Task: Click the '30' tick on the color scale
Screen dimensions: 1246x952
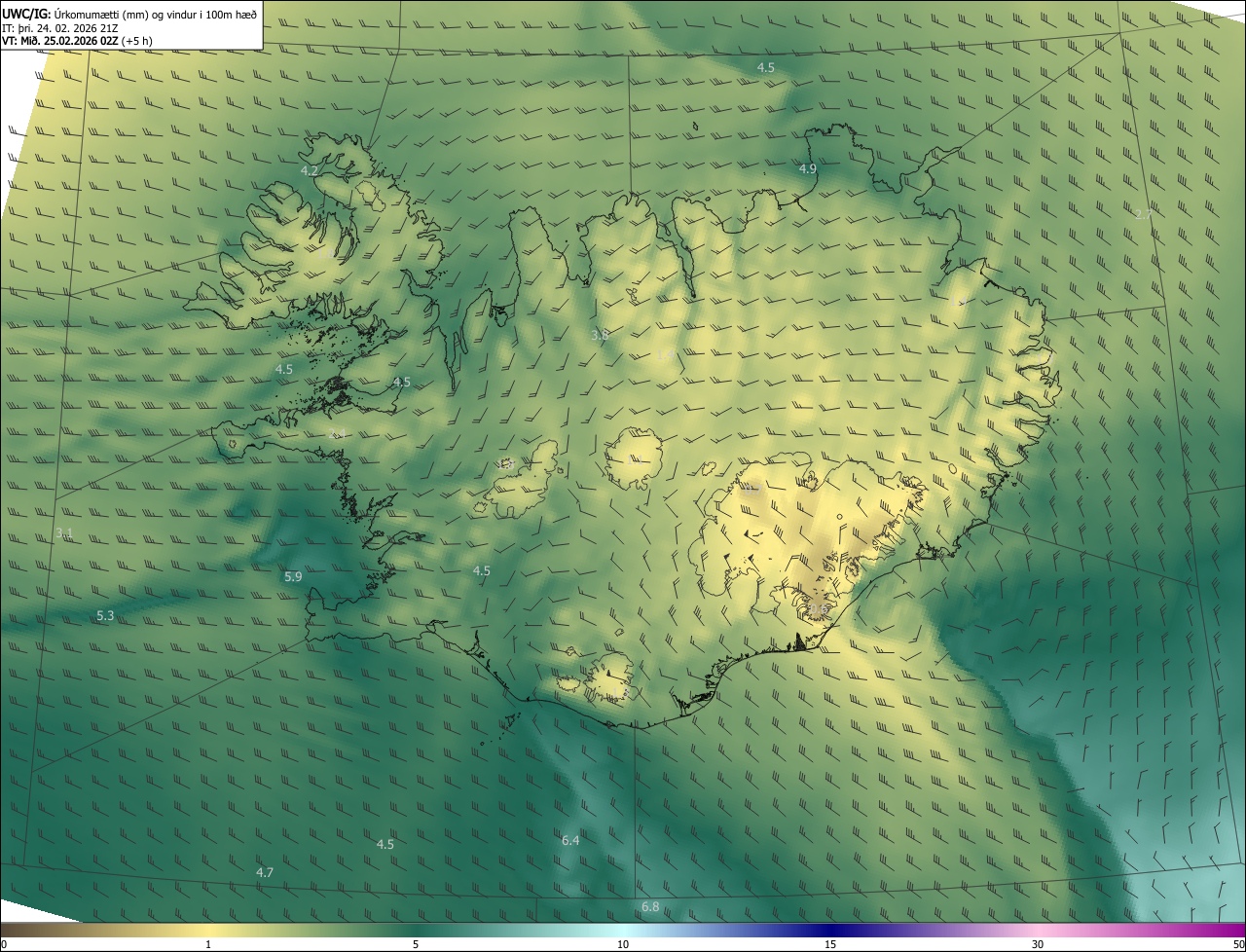Action: (x=1038, y=944)
